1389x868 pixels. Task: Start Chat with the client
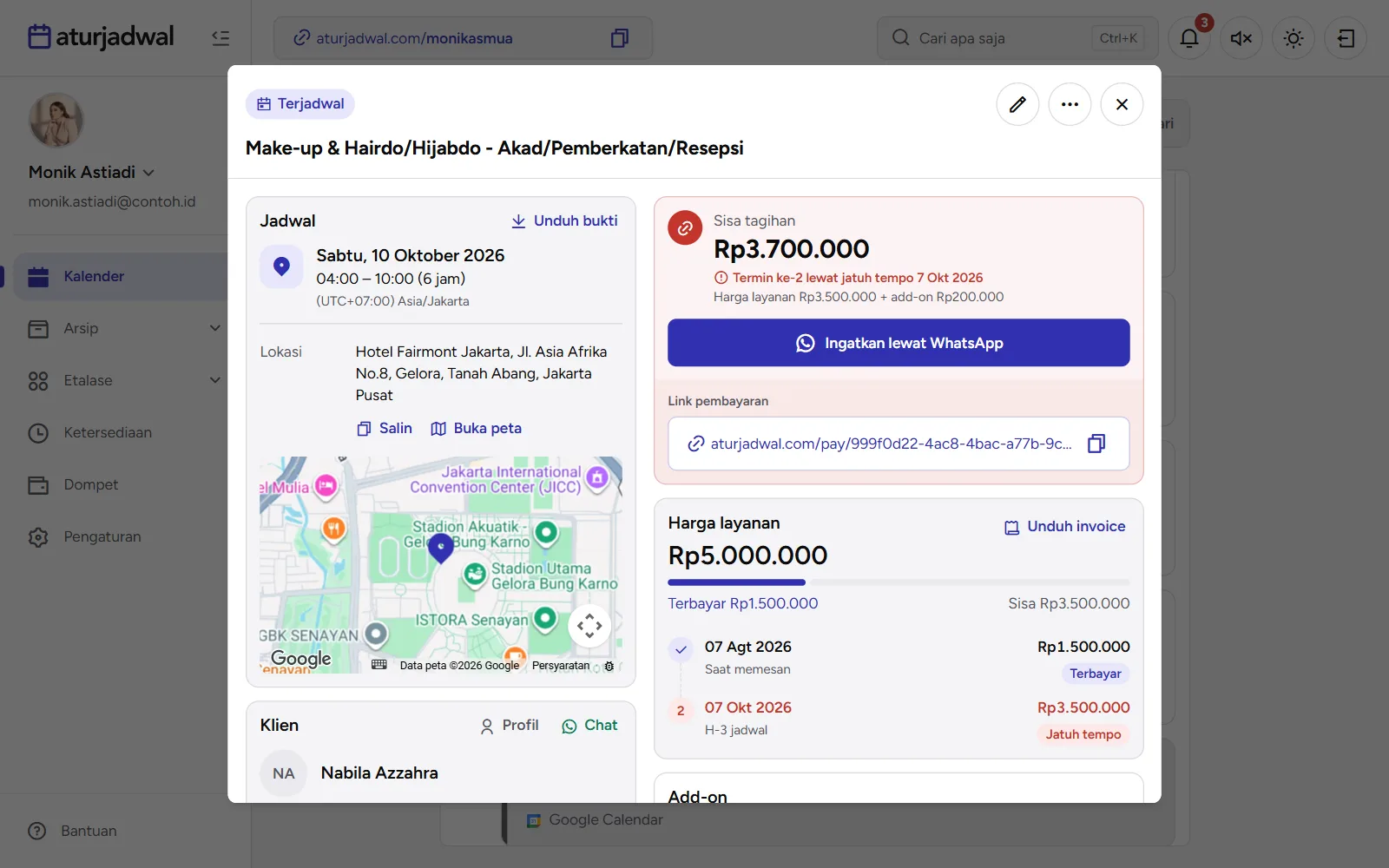click(x=589, y=725)
